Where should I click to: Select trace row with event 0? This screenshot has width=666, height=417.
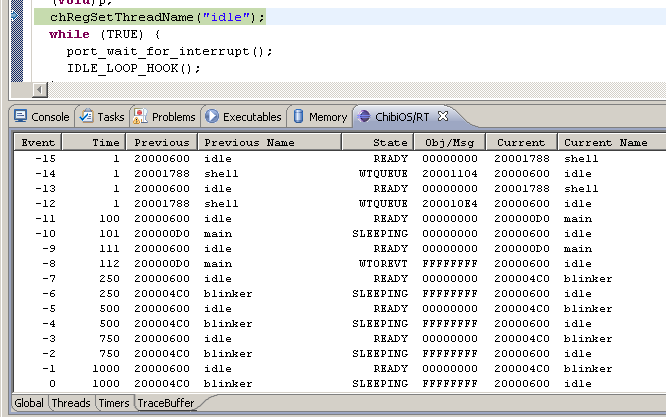340,383
